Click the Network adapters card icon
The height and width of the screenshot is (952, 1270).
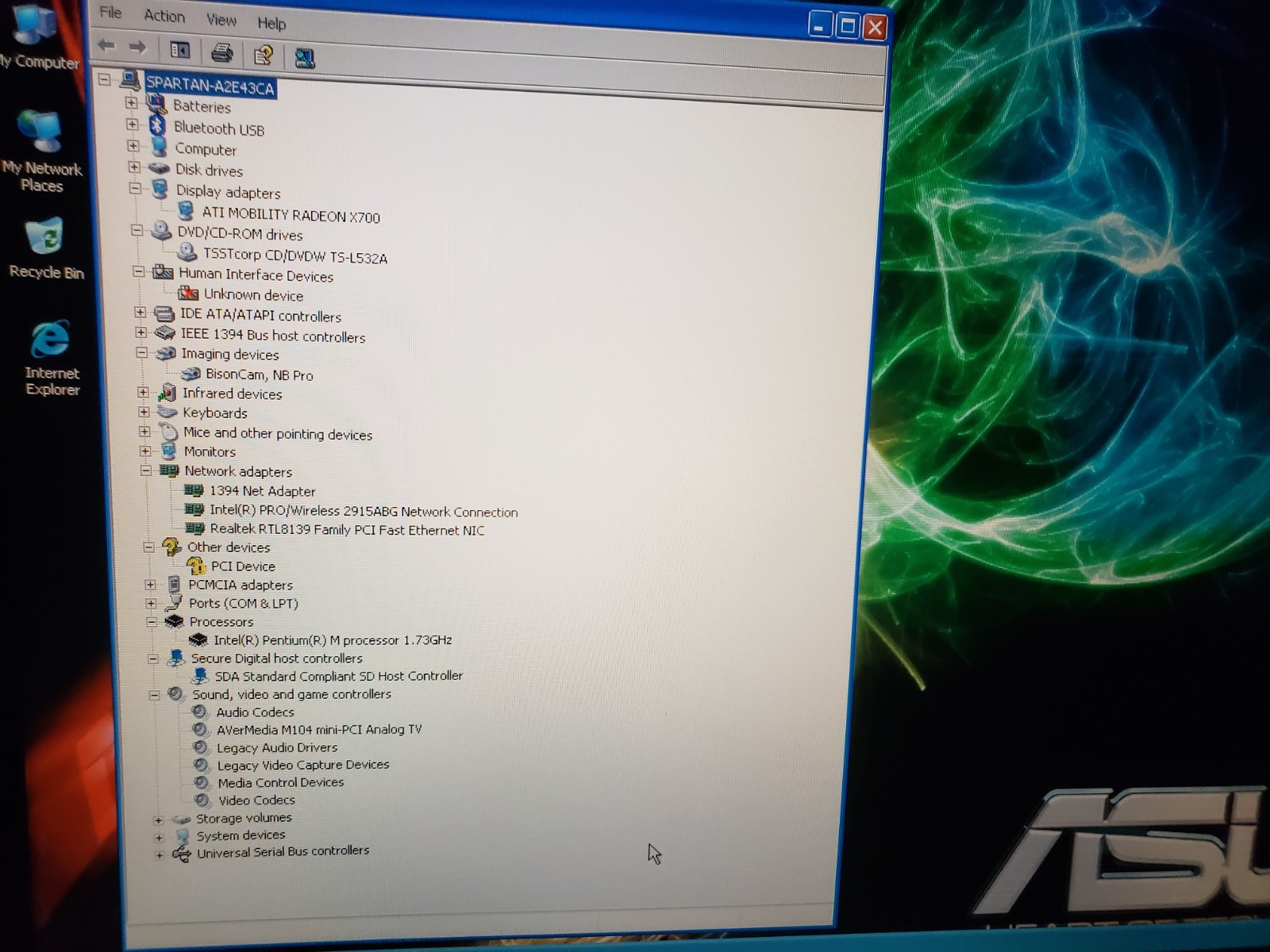coord(168,470)
